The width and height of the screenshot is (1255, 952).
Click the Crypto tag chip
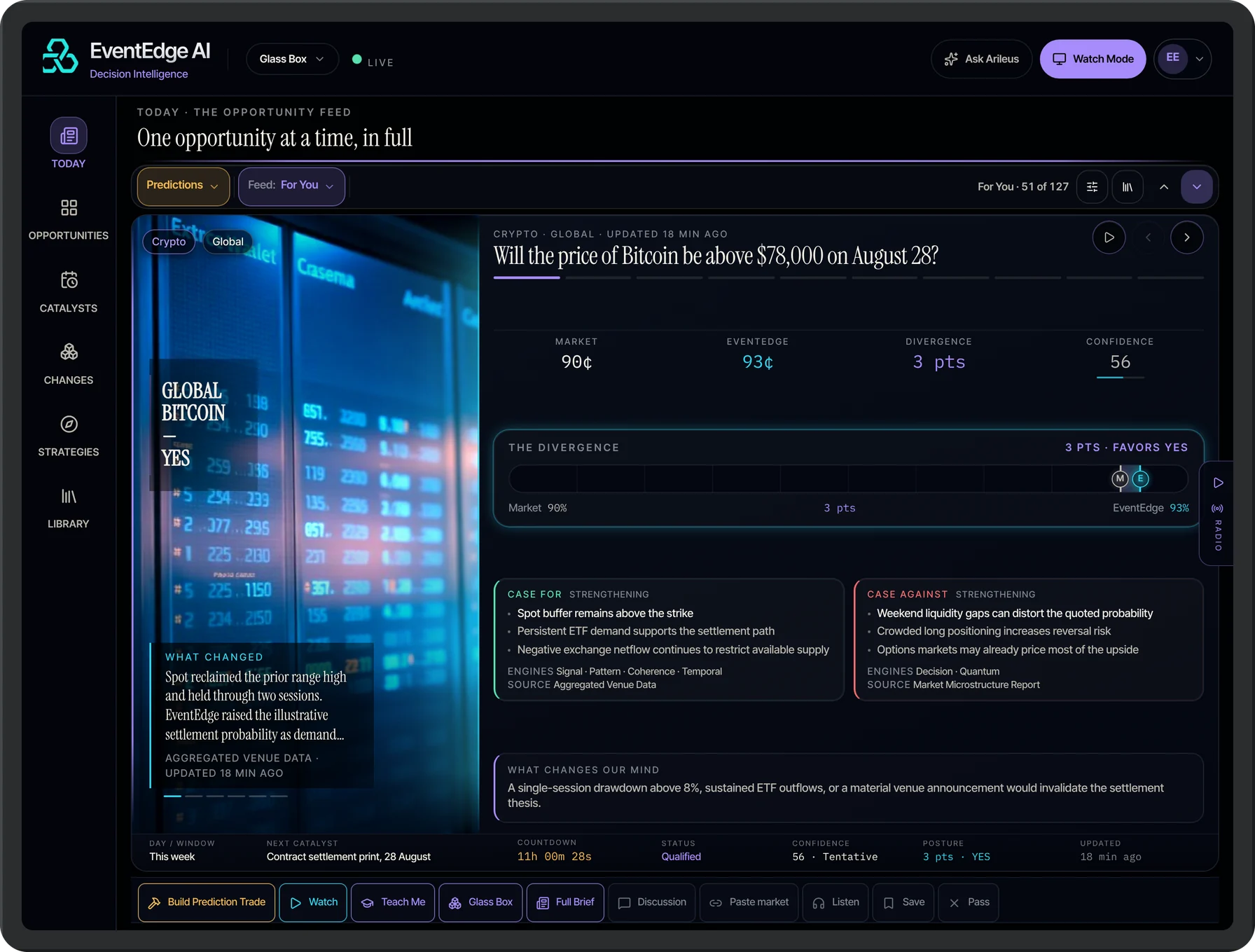click(169, 242)
